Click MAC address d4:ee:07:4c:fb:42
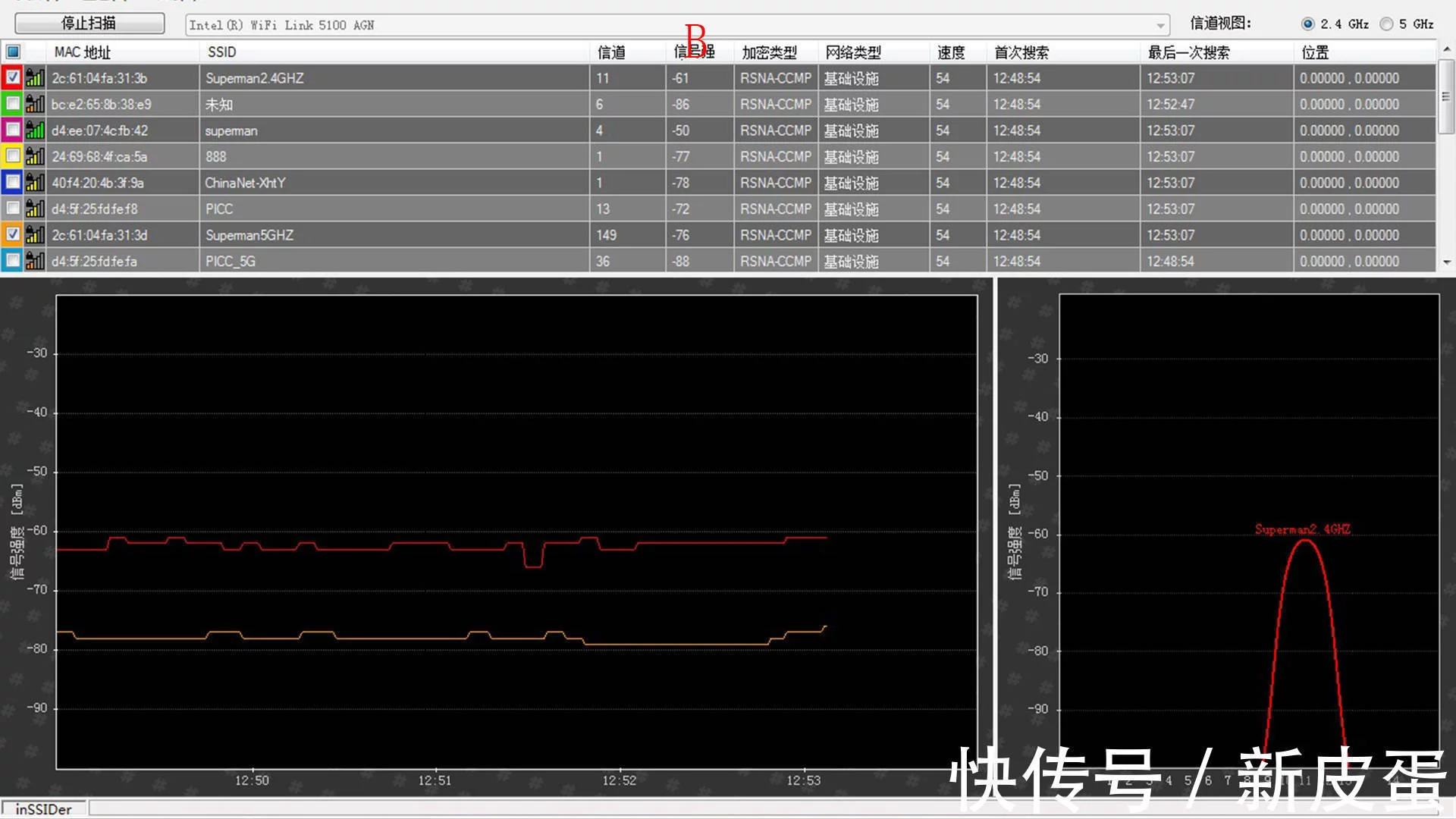The width and height of the screenshot is (1456, 819). coord(100,130)
